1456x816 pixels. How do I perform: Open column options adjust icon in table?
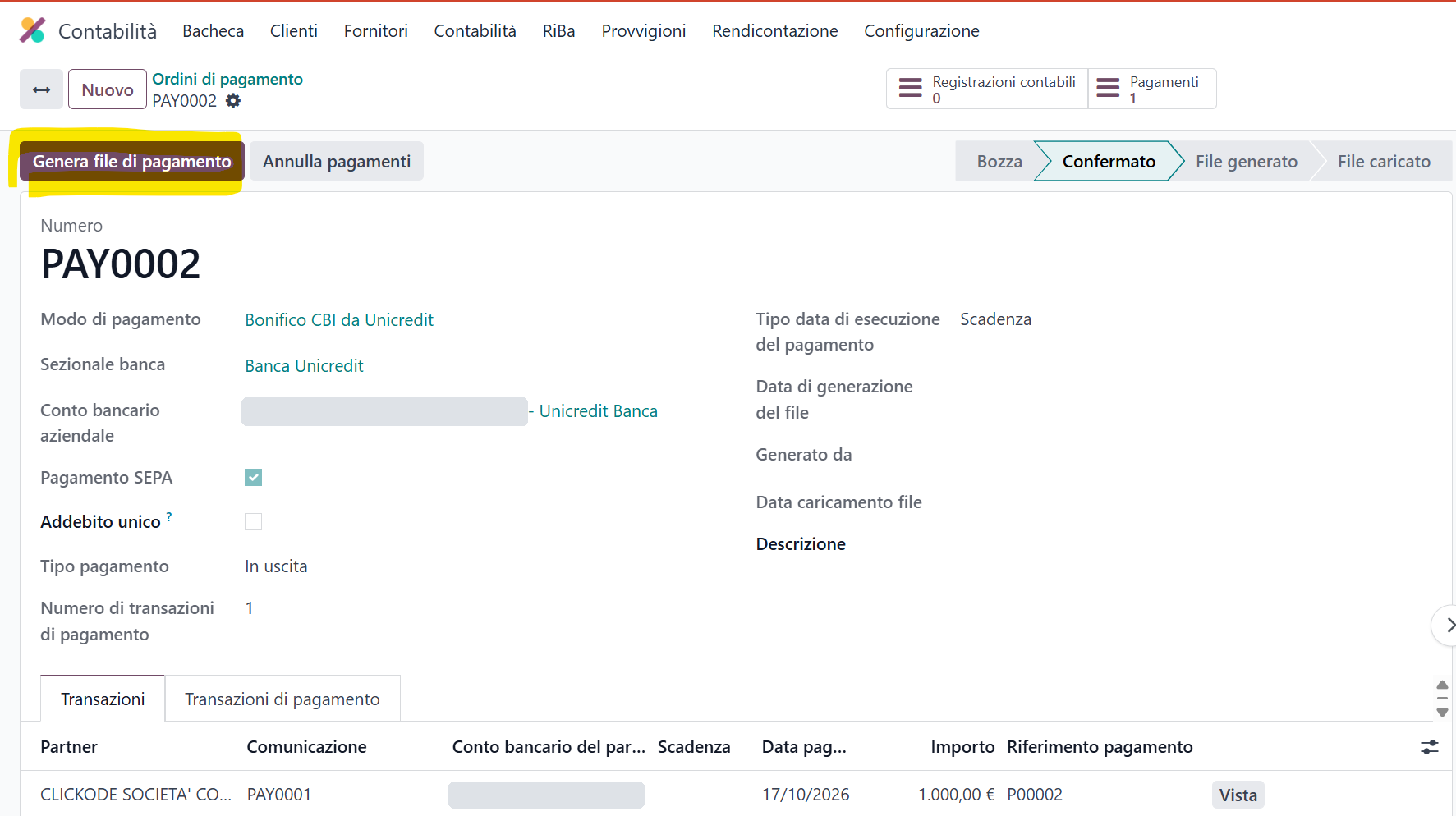[1430, 747]
